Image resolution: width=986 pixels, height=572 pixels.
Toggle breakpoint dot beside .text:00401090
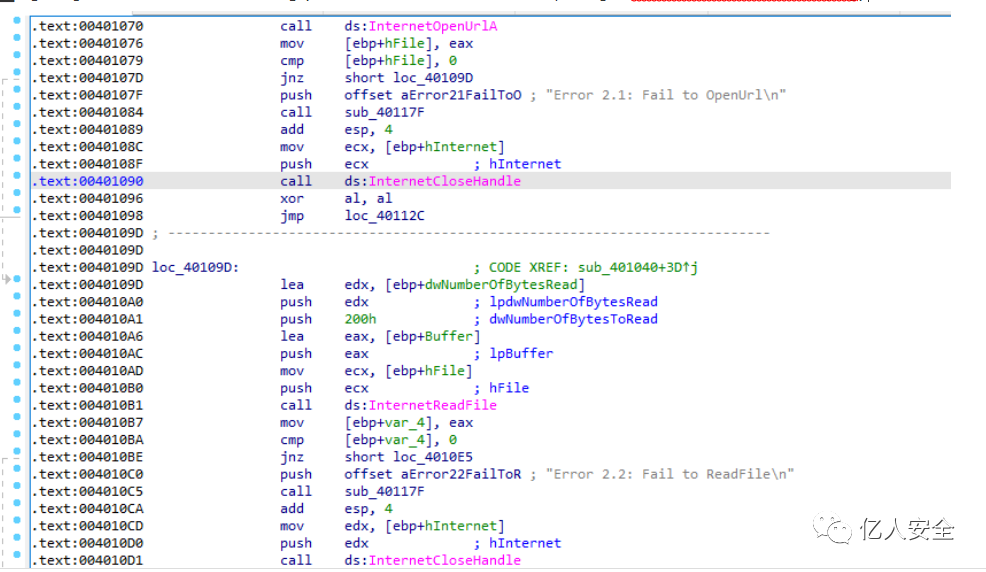point(17,175)
